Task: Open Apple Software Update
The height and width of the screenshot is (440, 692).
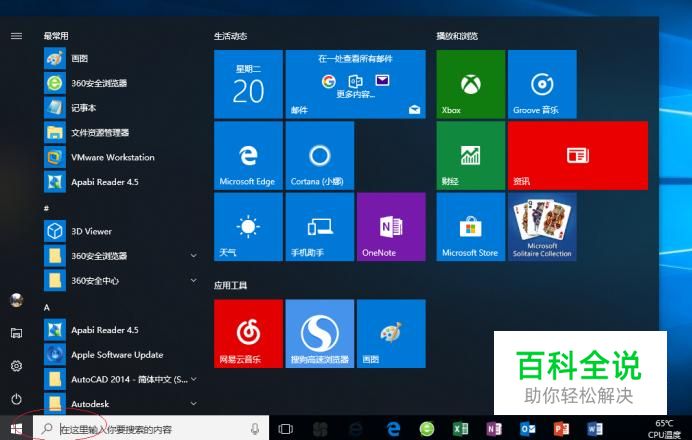Action: [x=121, y=355]
